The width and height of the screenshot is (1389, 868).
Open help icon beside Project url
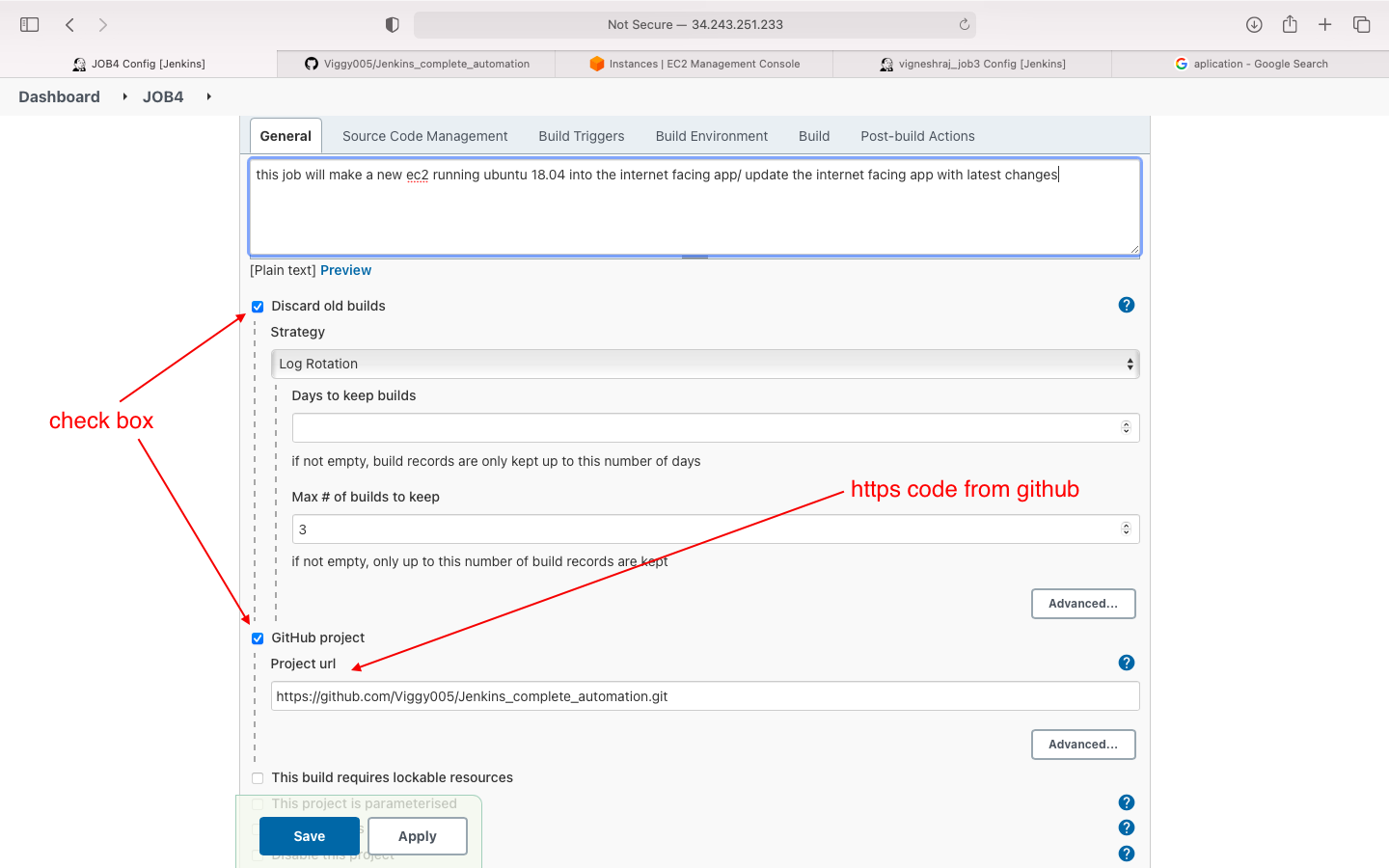tap(1127, 663)
